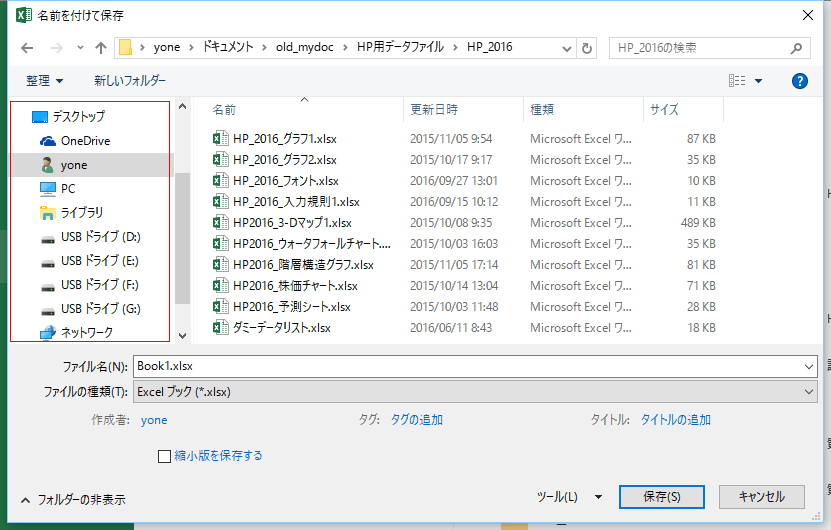Enable 縮小版を保存する checkbox
Image resolution: width=831 pixels, height=530 pixels.
coord(164,456)
